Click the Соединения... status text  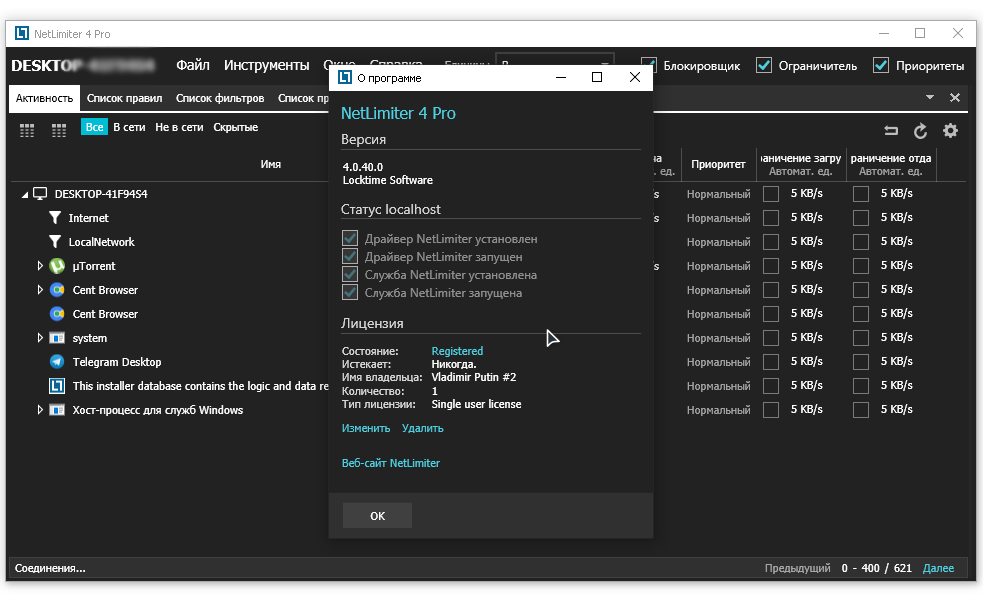pos(50,569)
